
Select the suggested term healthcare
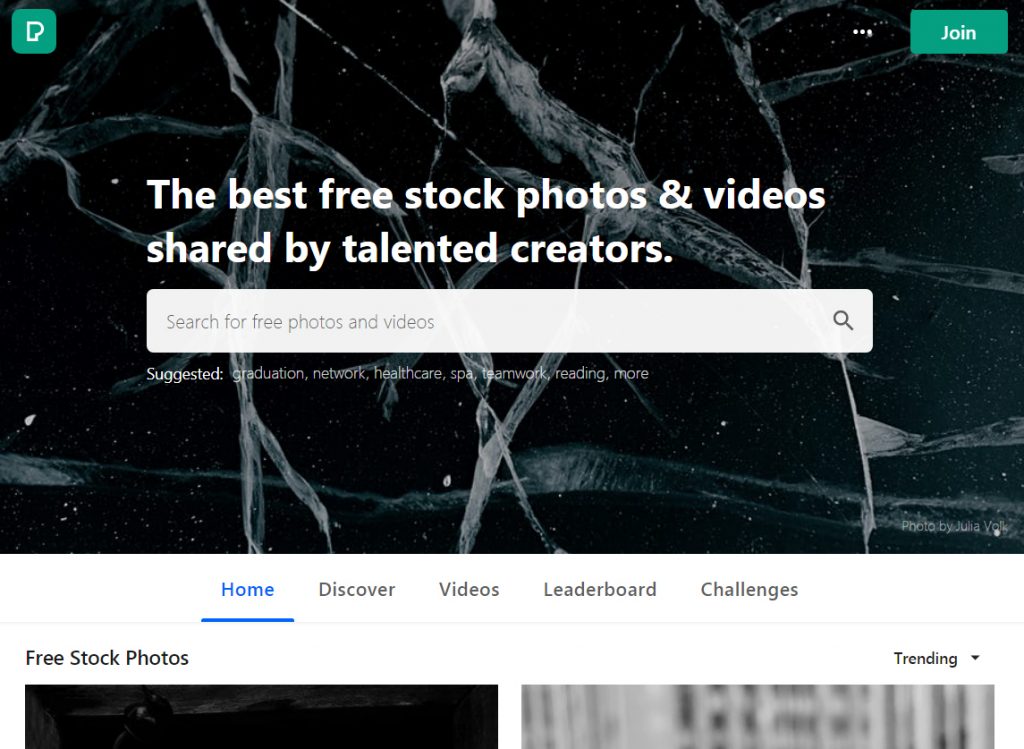click(x=409, y=374)
